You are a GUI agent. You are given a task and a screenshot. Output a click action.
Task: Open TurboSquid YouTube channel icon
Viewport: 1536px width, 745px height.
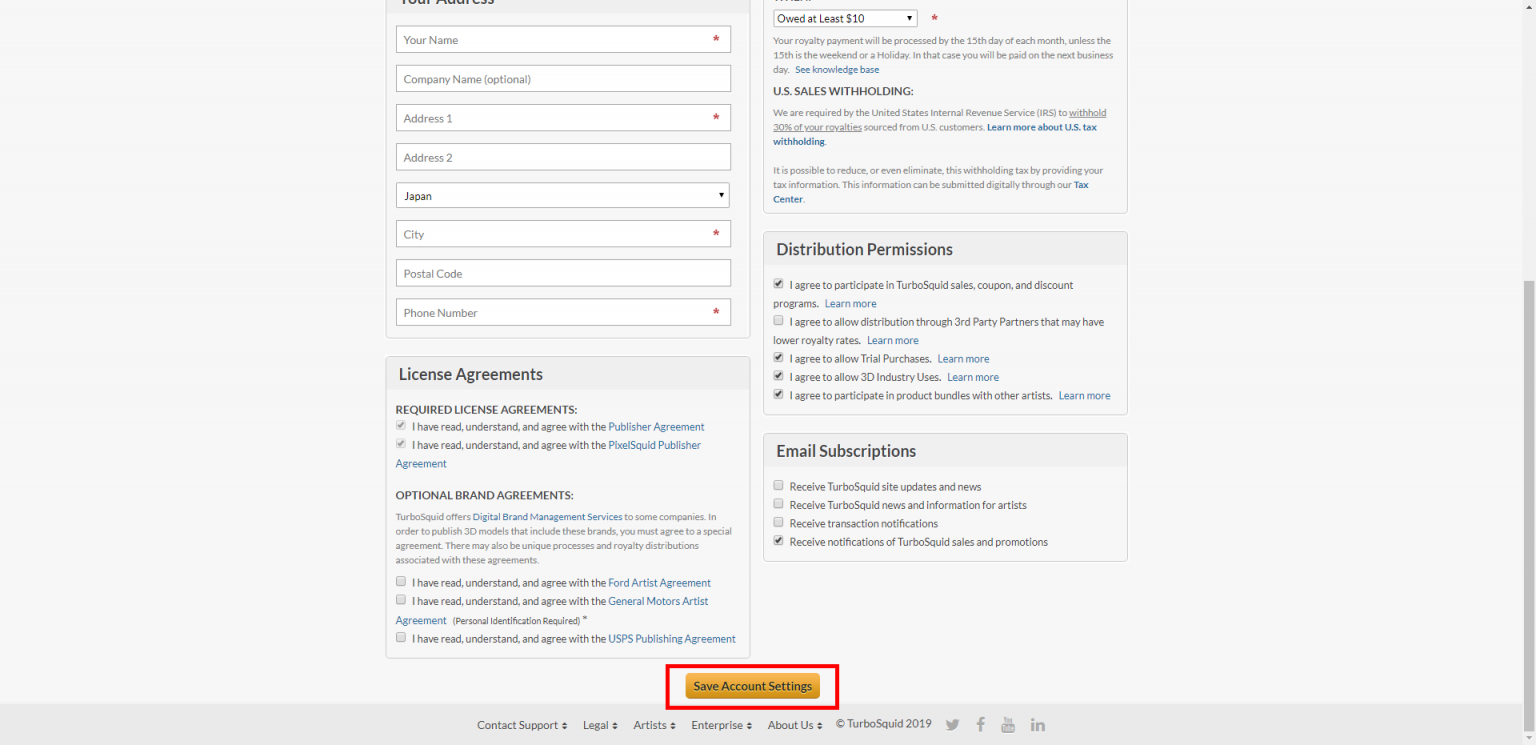click(x=1008, y=725)
